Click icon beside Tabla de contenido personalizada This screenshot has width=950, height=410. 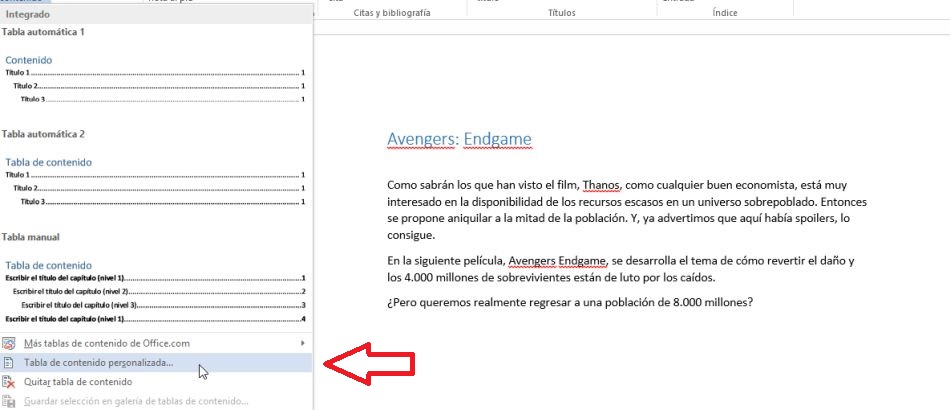(8, 363)
